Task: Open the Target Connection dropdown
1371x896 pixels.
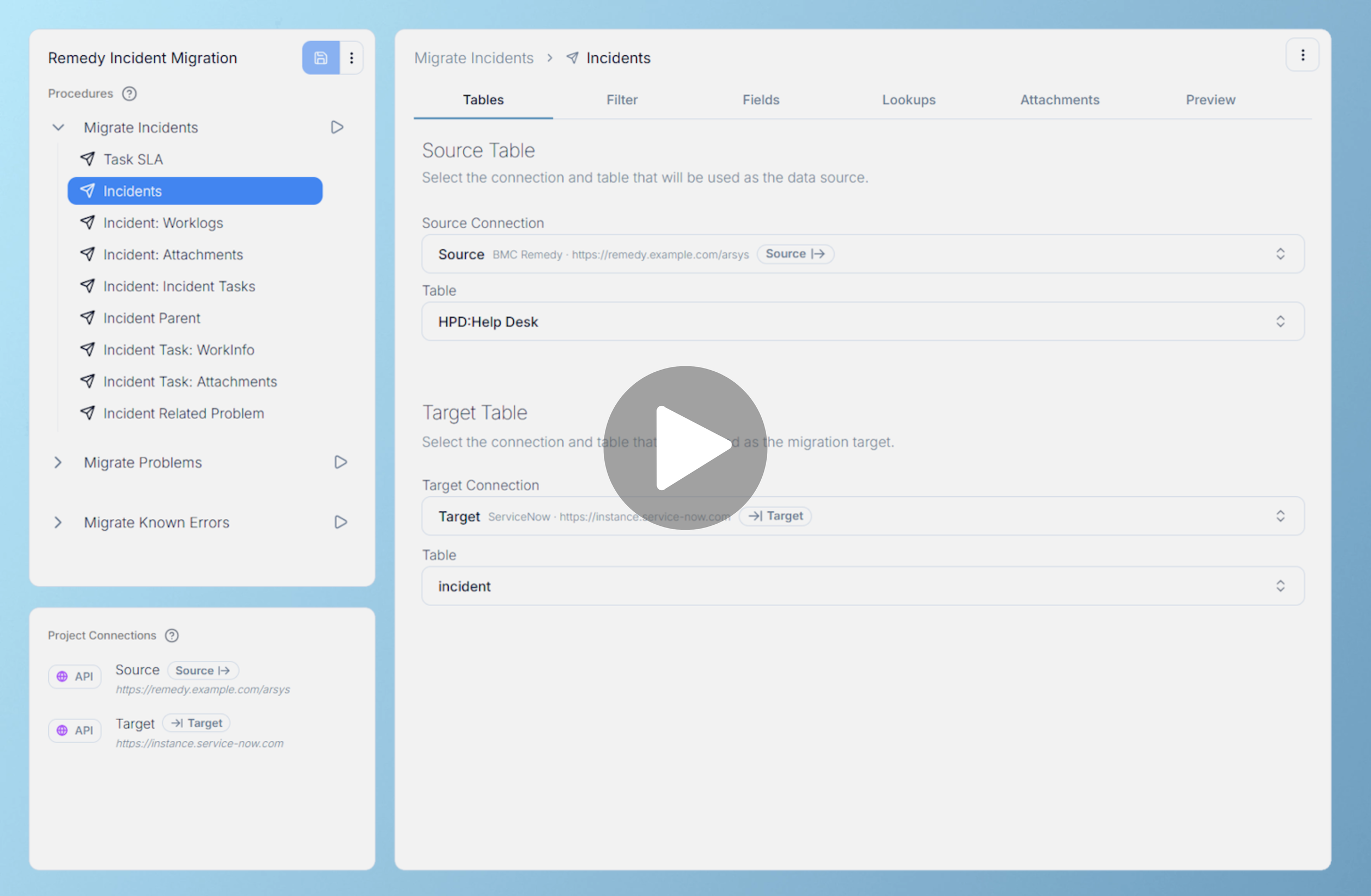Action: pos(863,516)
